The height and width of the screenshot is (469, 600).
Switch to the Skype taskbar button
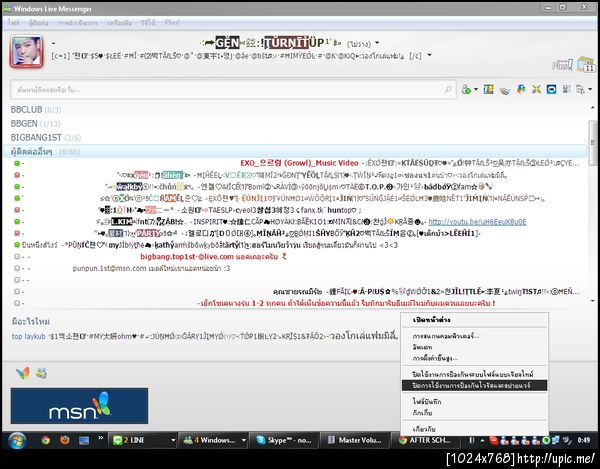click(x=284, y=440)
